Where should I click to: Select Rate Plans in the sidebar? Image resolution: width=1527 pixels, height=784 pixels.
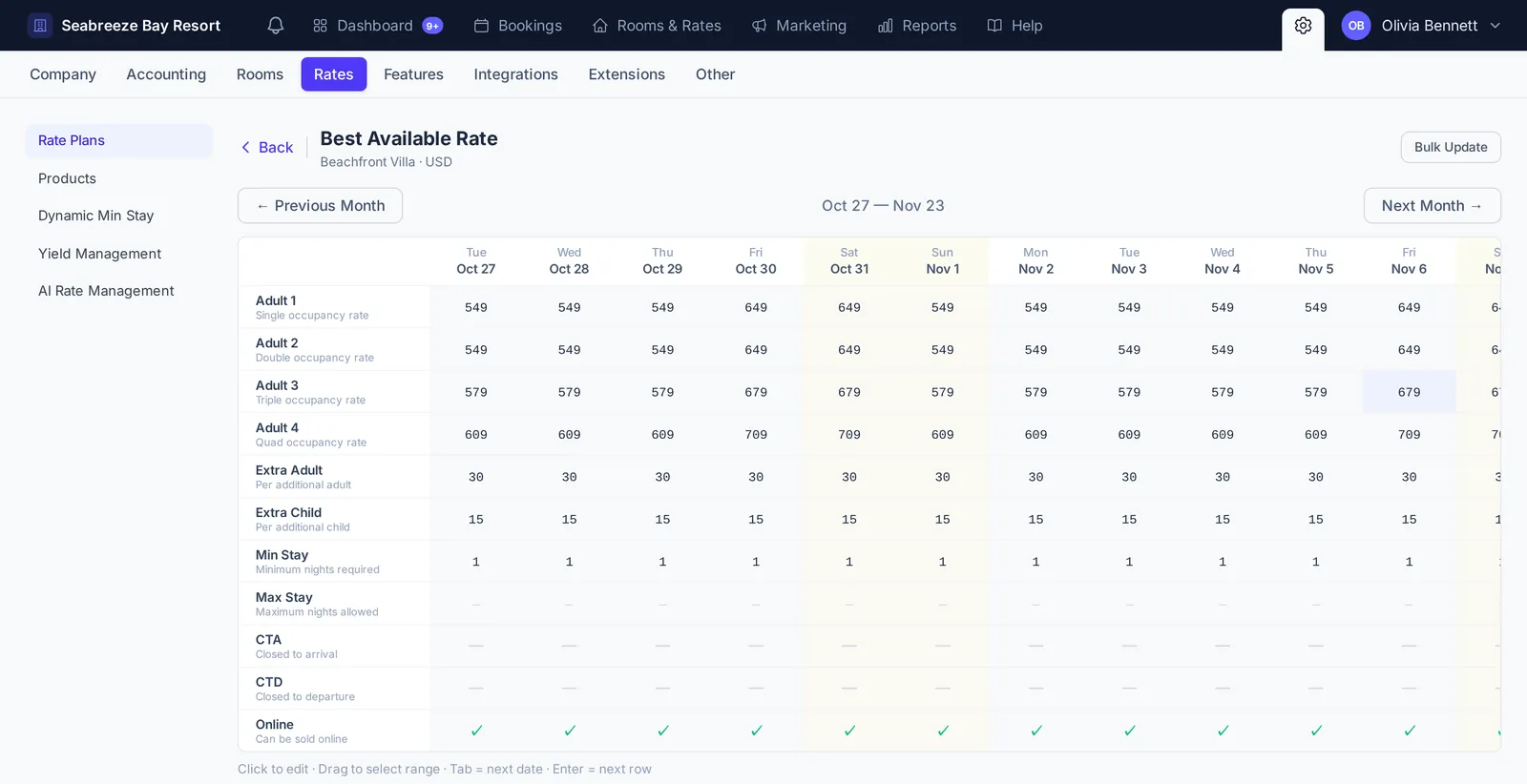(x=118, y=140)
